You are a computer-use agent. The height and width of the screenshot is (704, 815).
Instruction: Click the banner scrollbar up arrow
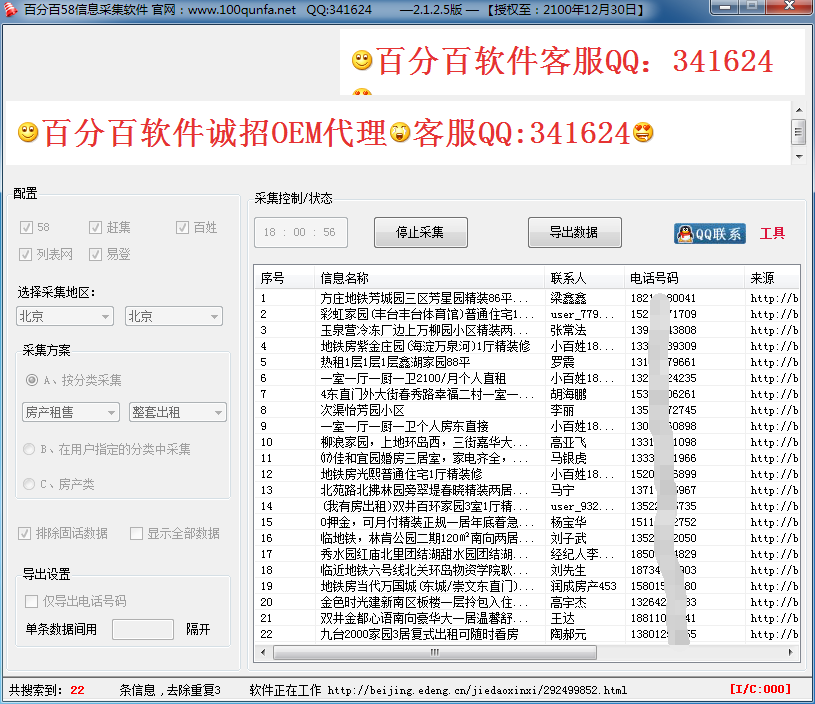point(799,110)
